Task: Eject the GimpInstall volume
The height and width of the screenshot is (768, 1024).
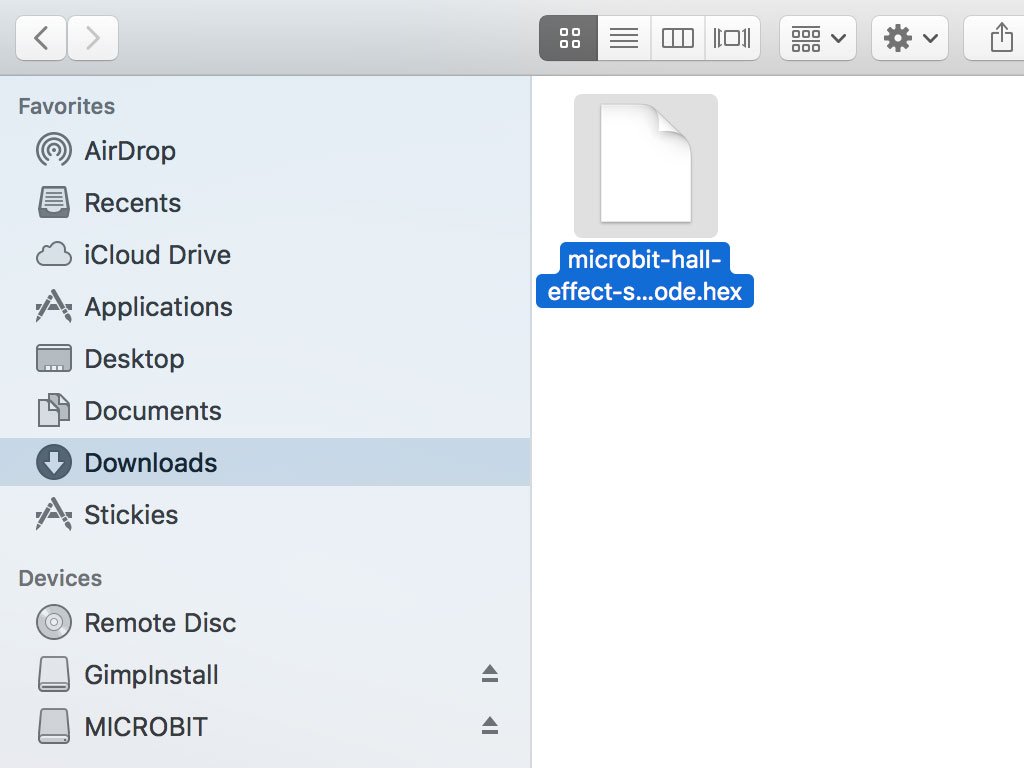Action: [x=490, y=673]
